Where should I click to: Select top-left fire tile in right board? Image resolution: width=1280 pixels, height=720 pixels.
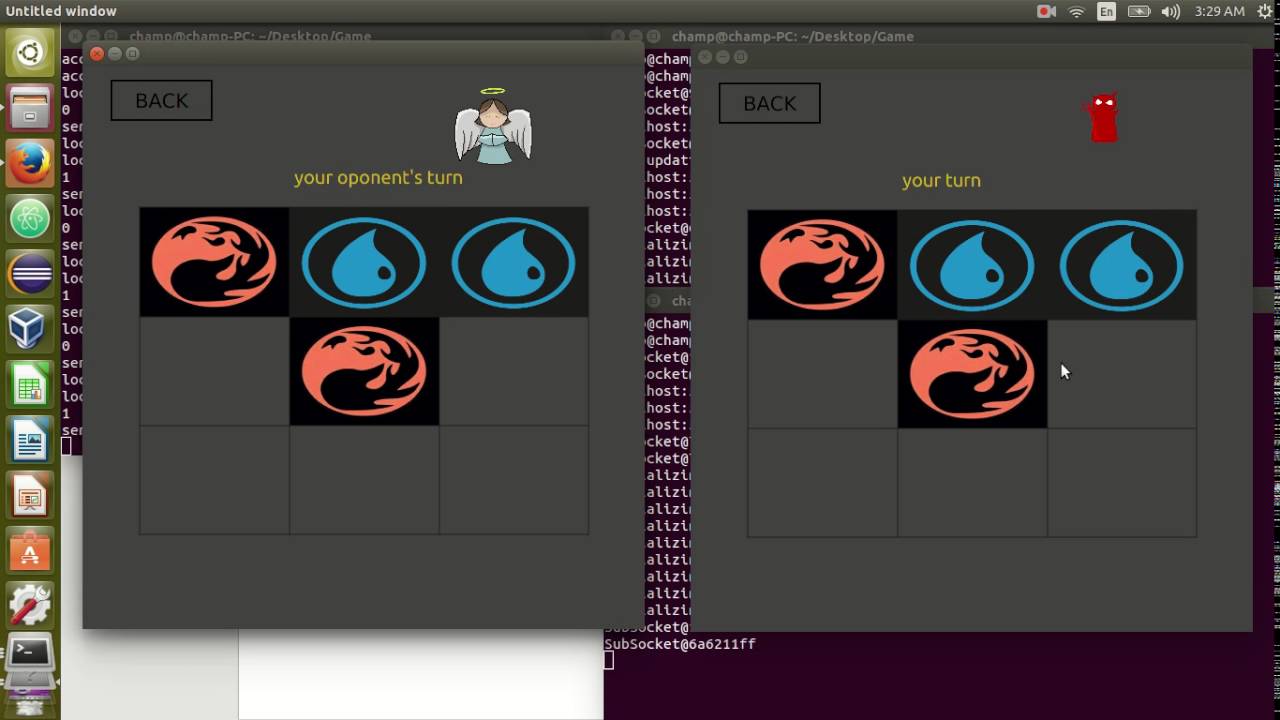(822, 265)
